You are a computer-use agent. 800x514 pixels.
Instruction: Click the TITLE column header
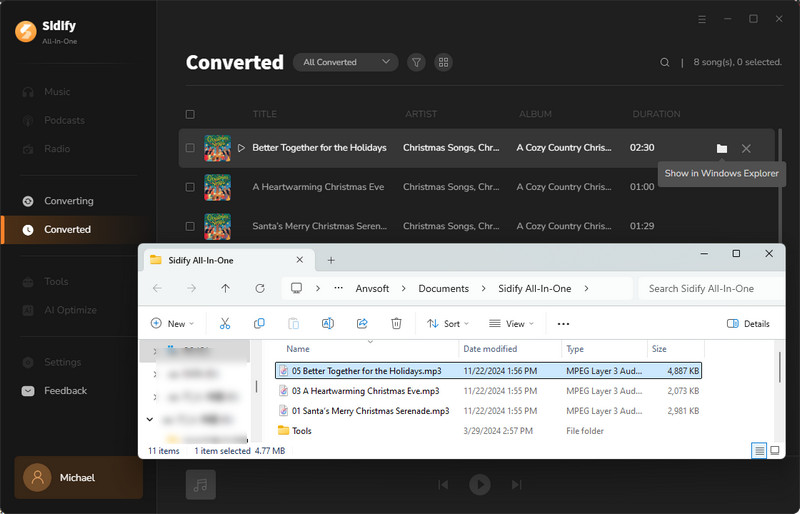tap(264, 114)
